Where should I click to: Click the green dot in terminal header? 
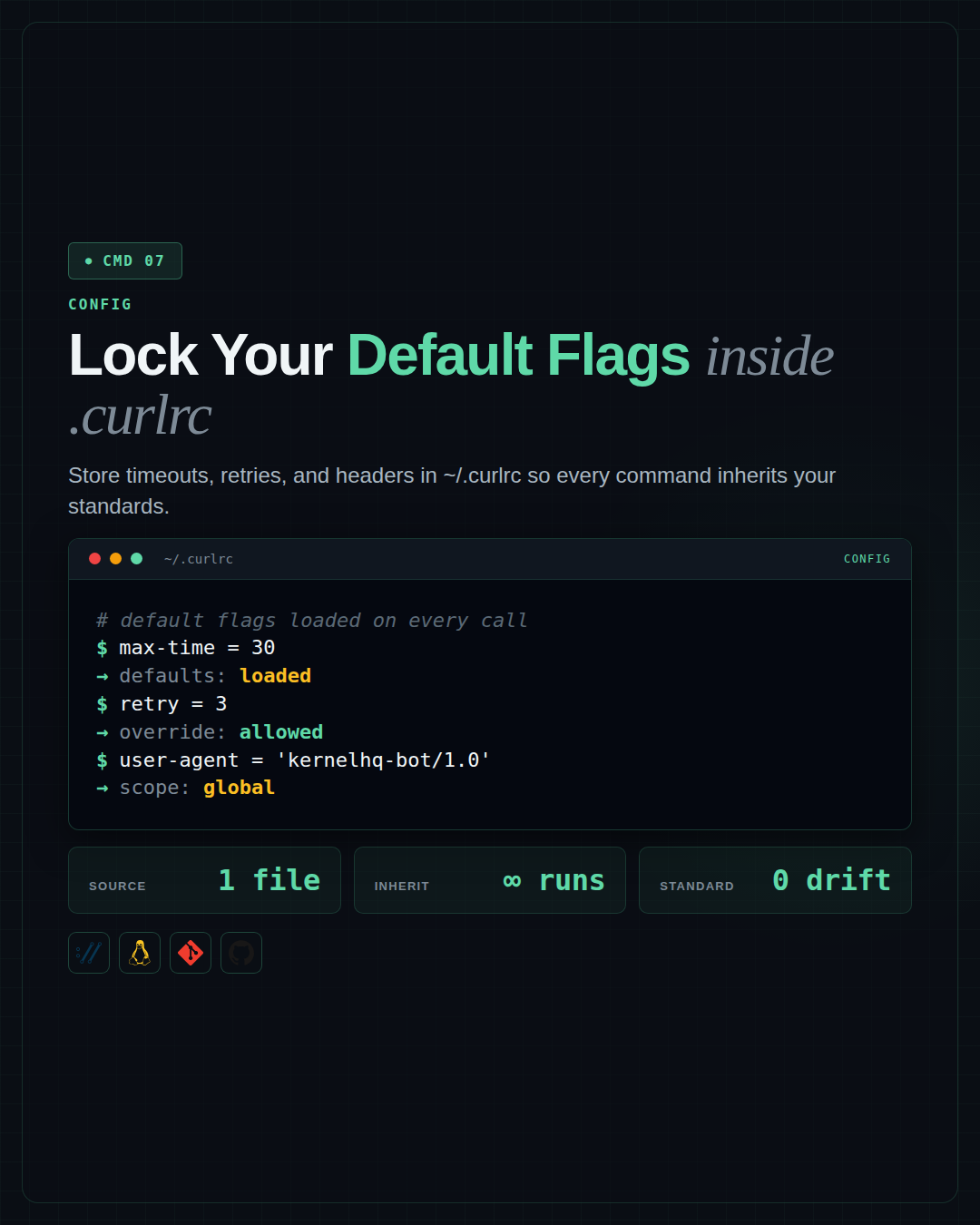click(136, 559)
